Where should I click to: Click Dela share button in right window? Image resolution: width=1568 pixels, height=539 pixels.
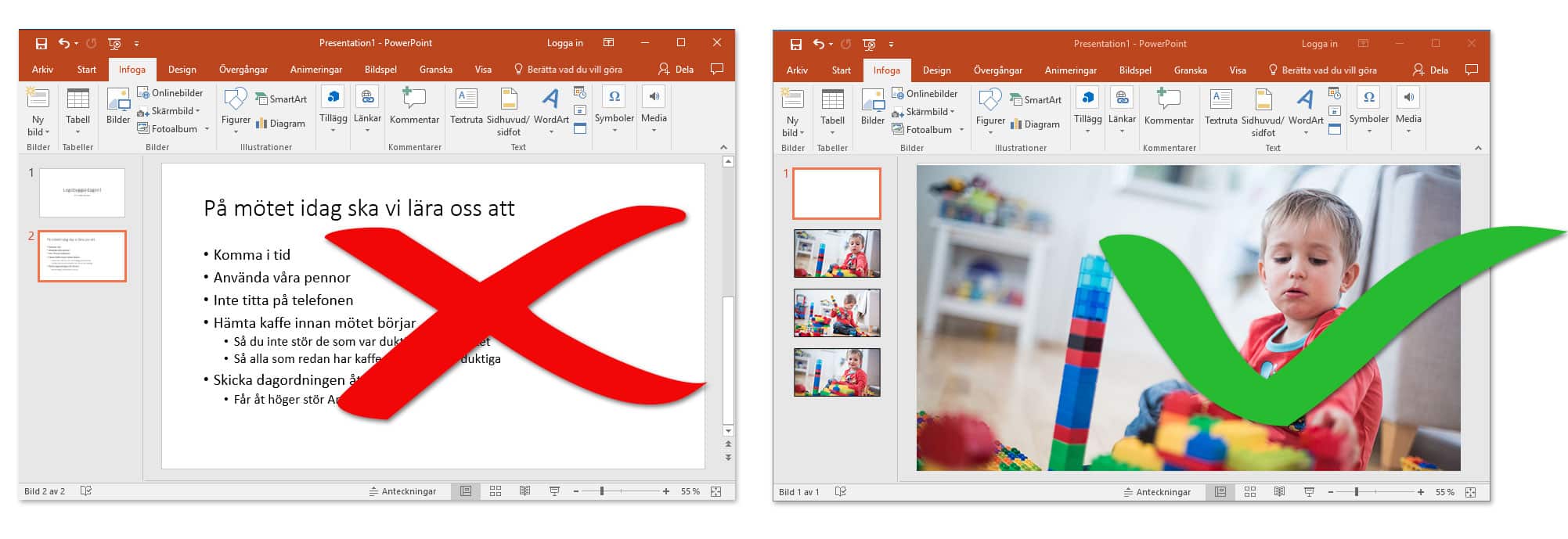click(x=1430, y=70)
